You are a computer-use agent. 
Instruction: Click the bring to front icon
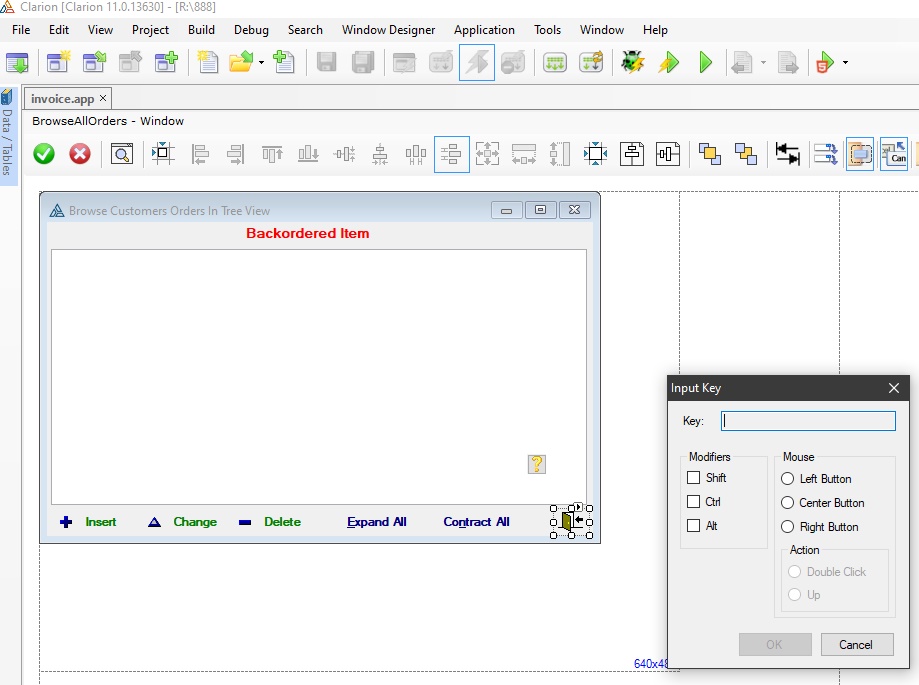(x=710, y=154)
